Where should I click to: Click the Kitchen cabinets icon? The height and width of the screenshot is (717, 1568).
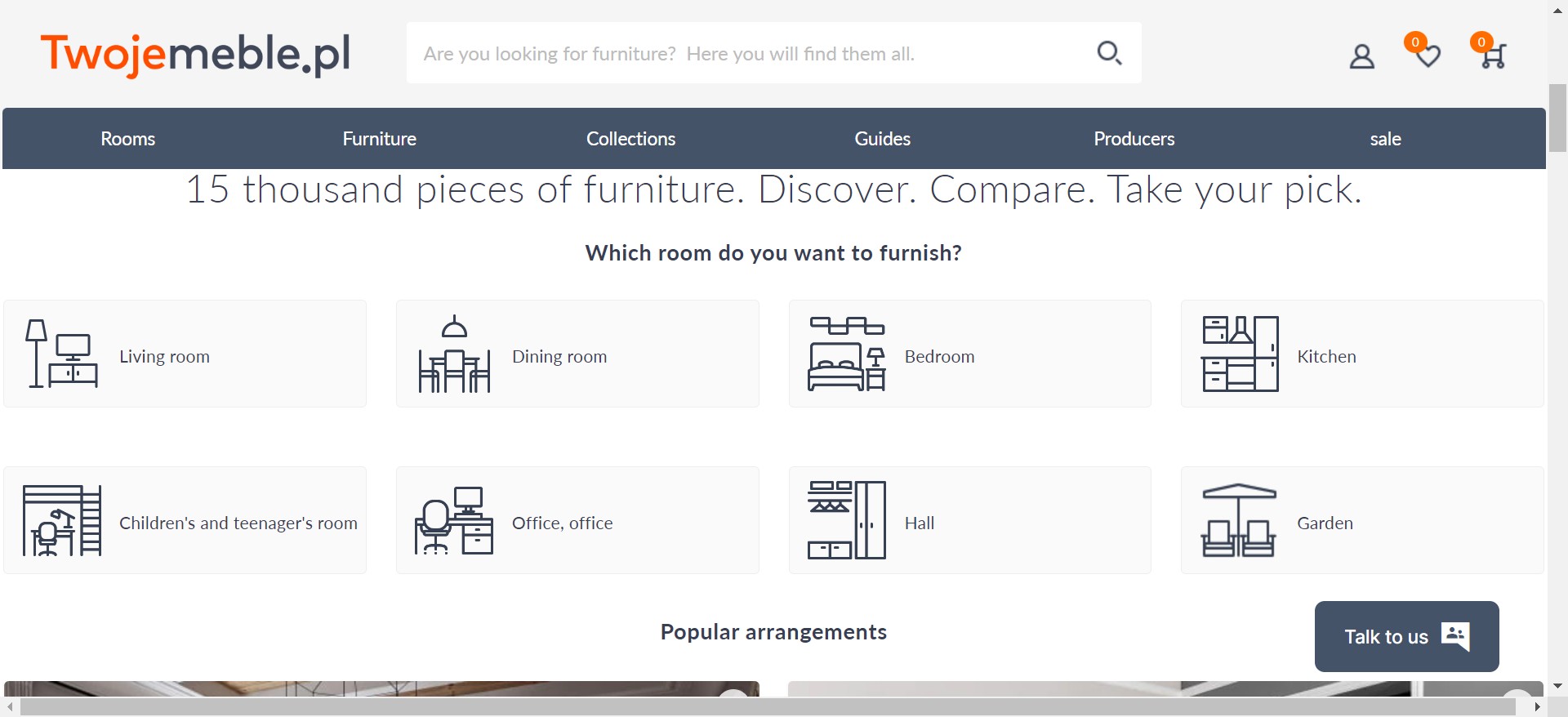pos(1240,354)
